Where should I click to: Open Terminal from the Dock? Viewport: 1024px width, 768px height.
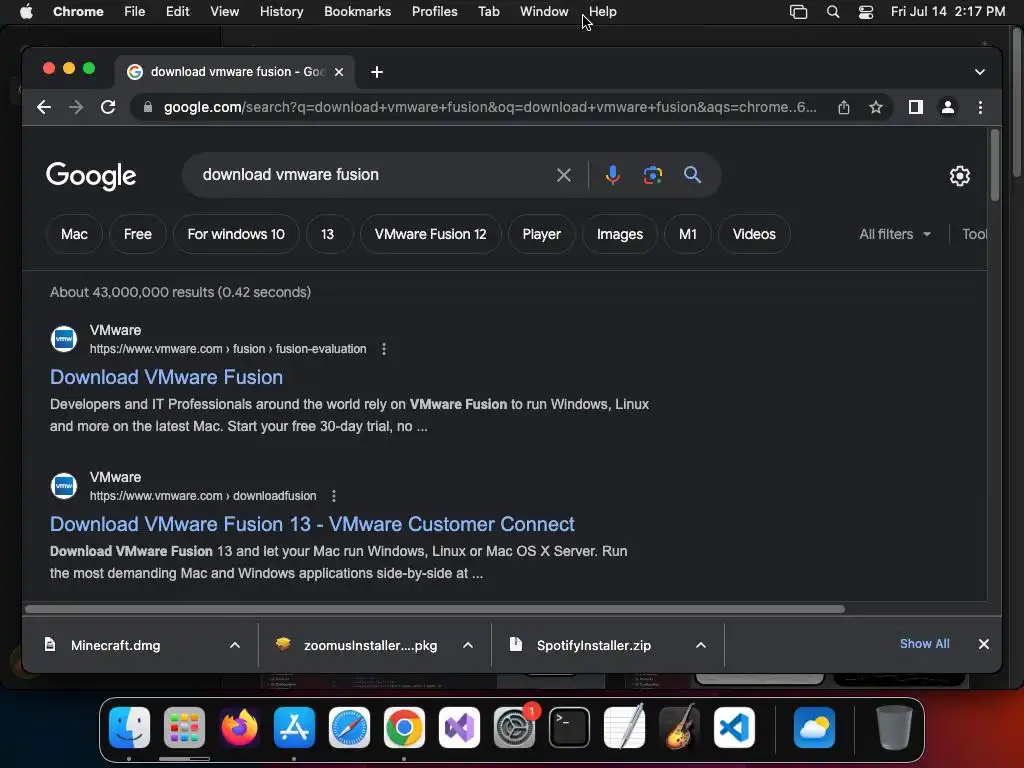pos(569,728)
